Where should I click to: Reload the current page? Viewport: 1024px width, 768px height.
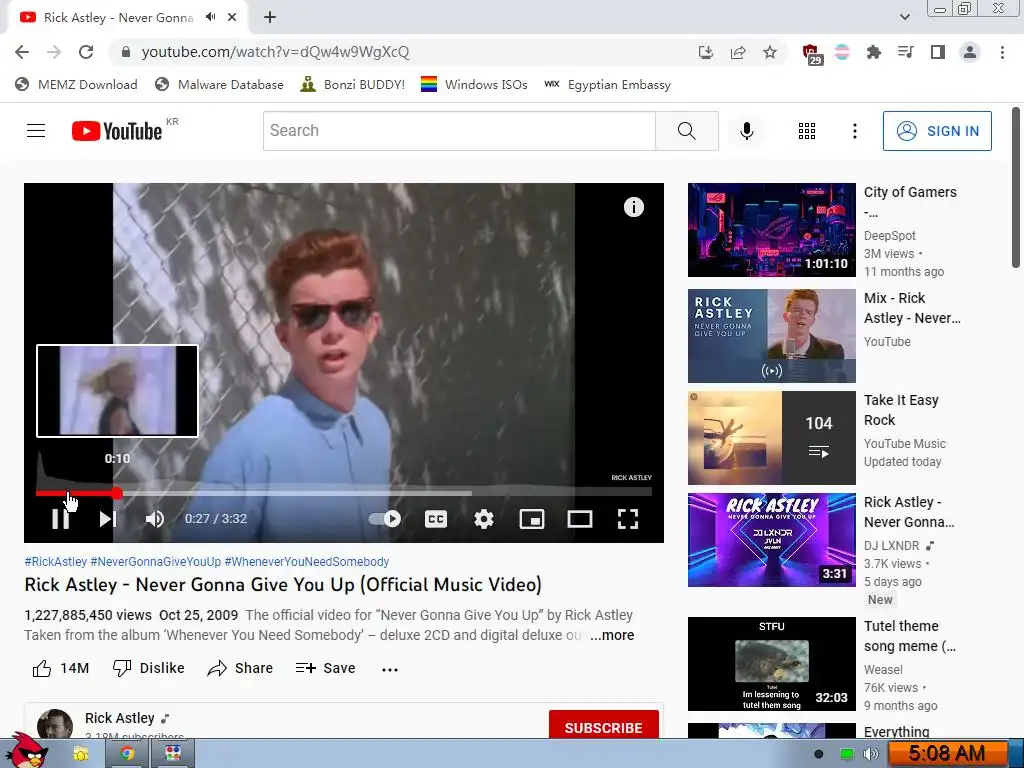tap(86, 52)
